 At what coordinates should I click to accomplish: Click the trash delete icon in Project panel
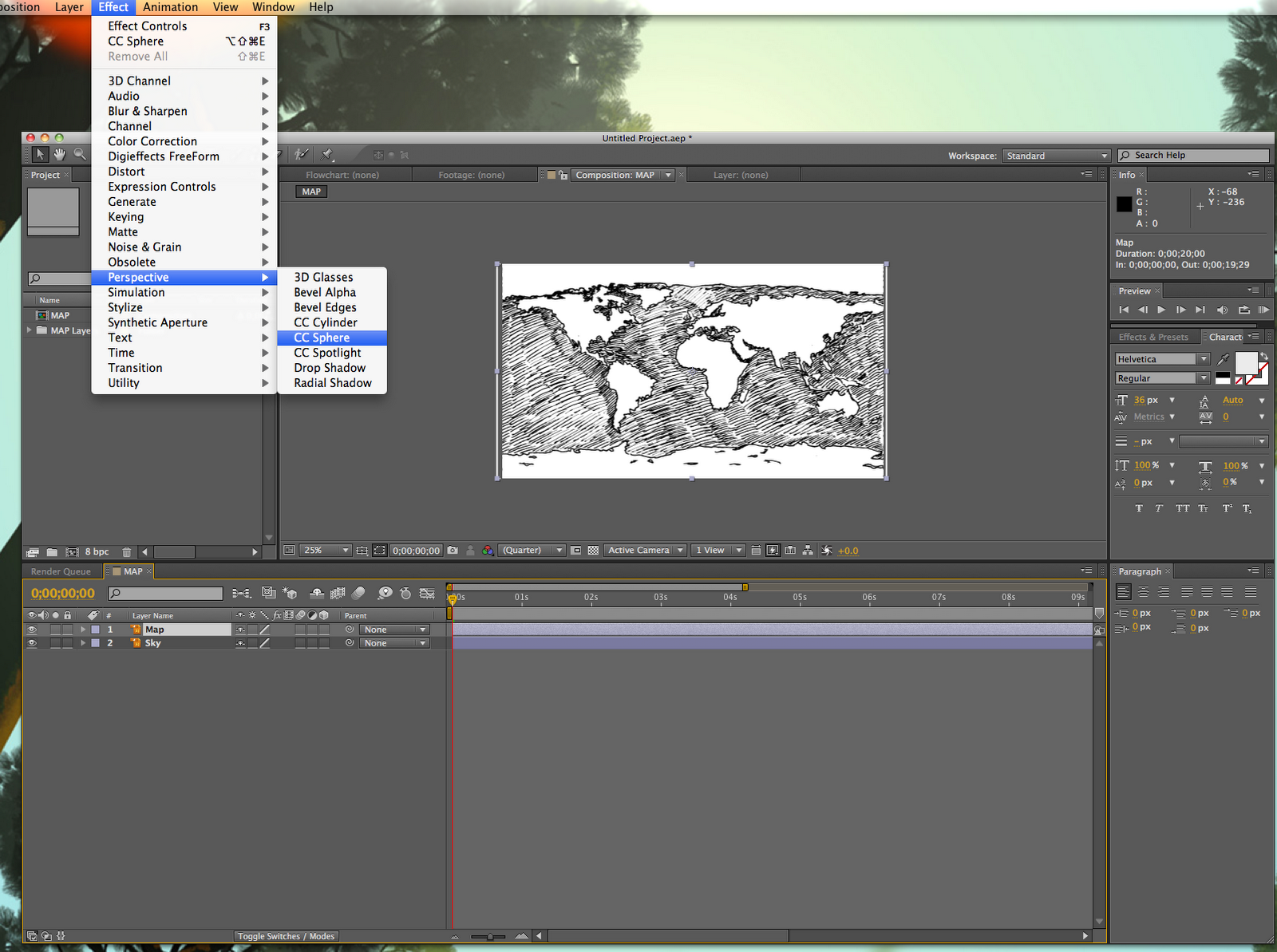(x=127, y=551)
